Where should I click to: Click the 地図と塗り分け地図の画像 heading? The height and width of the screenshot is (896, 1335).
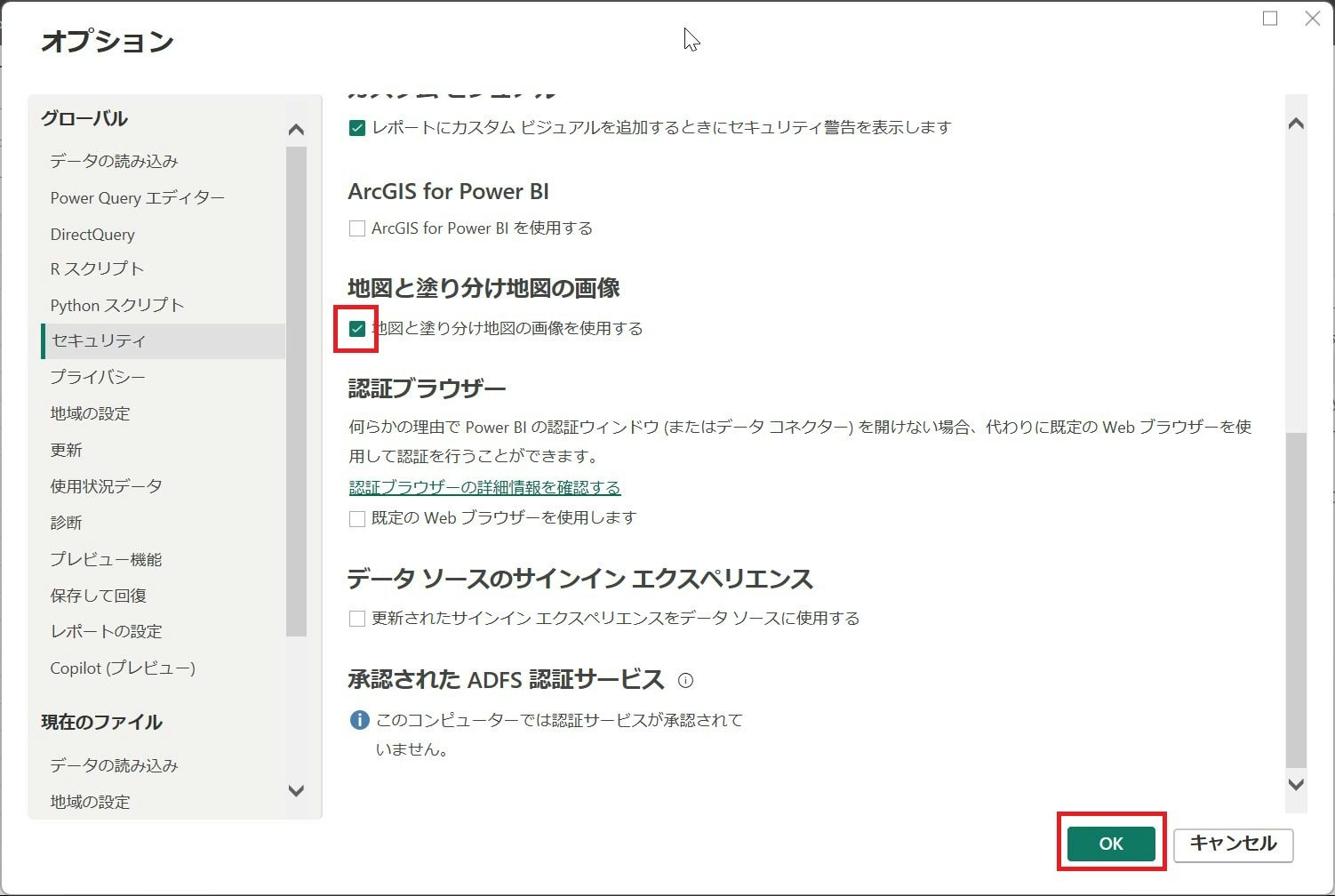coord(484,288)
